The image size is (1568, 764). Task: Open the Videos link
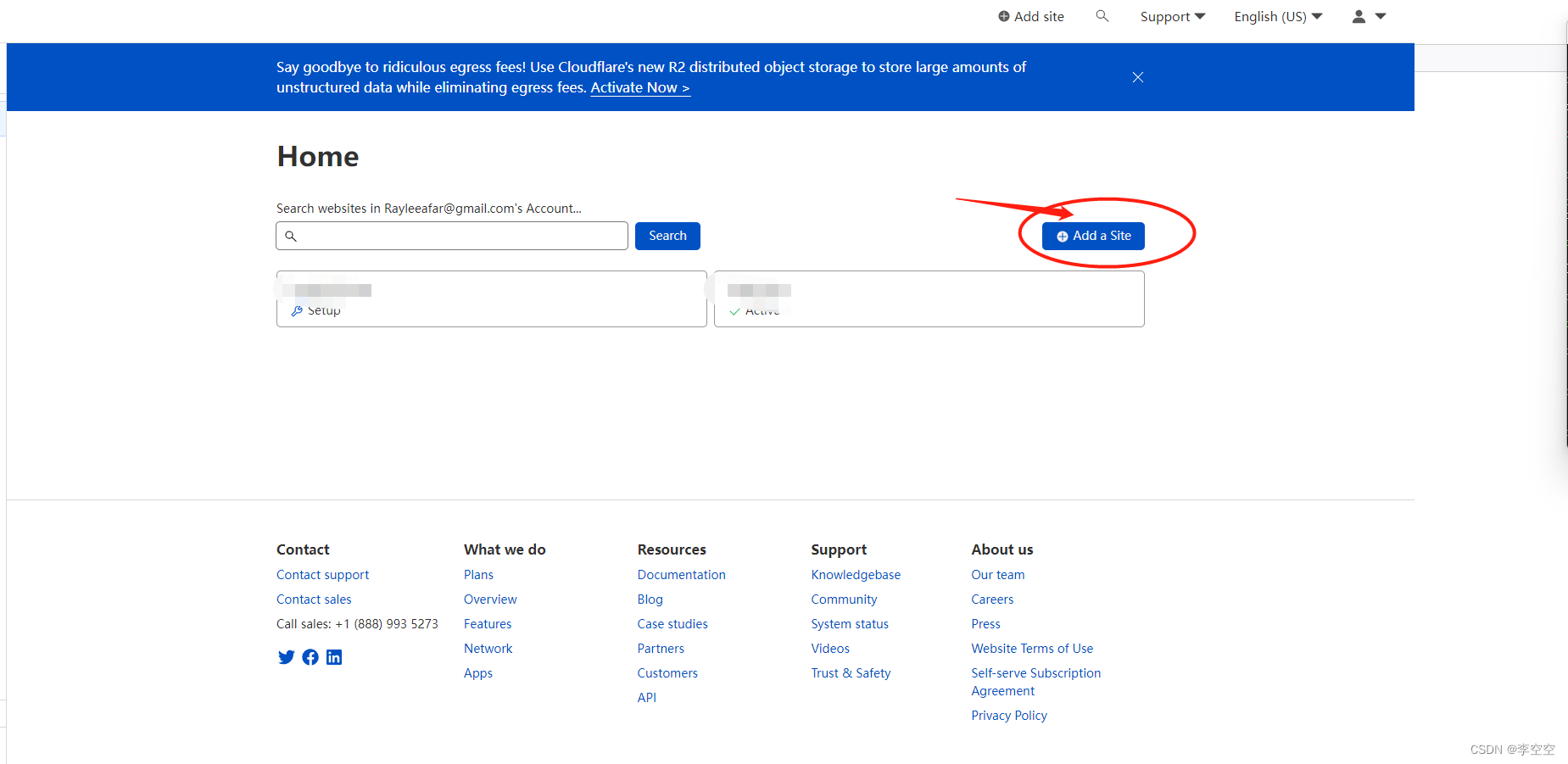coord(830,649)
